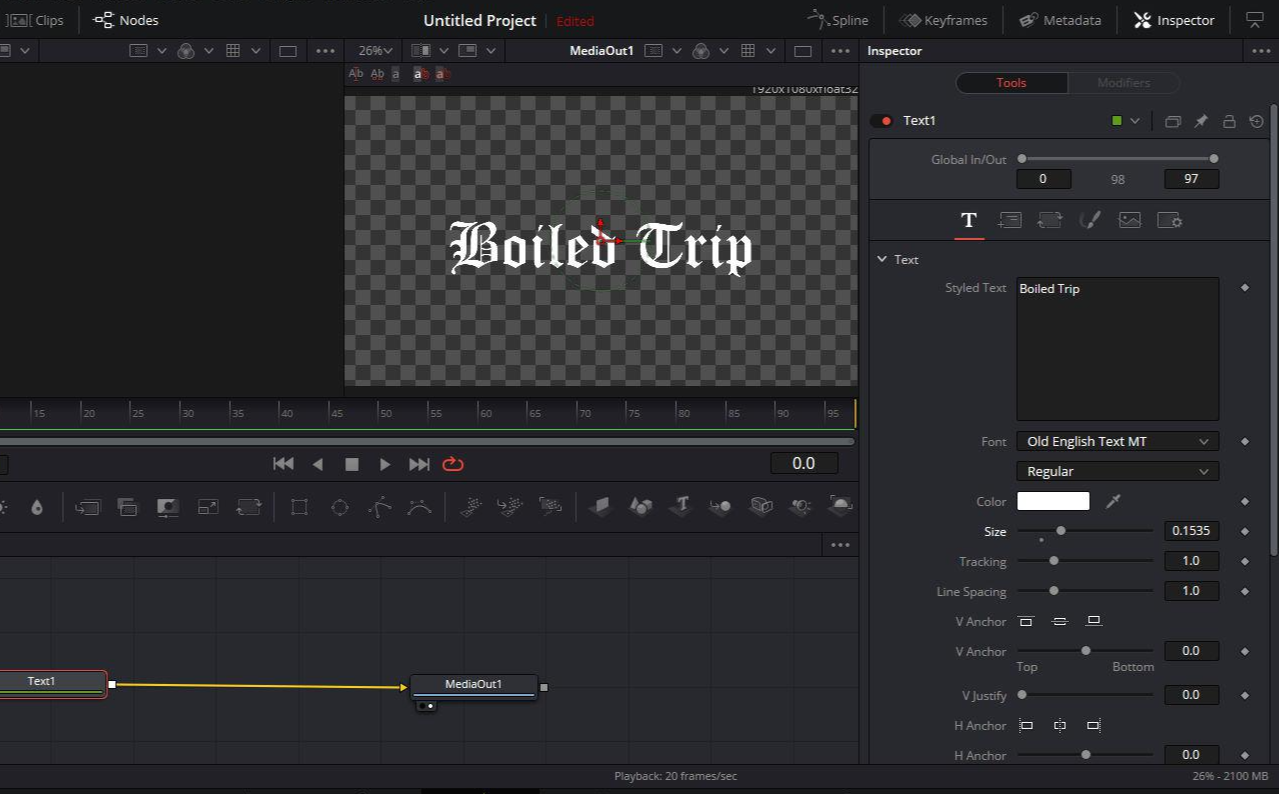Image resolution: width=1279 pixels, height=794 pixels.
Task: Open the Keyframes panel
Action: [943, 20]
